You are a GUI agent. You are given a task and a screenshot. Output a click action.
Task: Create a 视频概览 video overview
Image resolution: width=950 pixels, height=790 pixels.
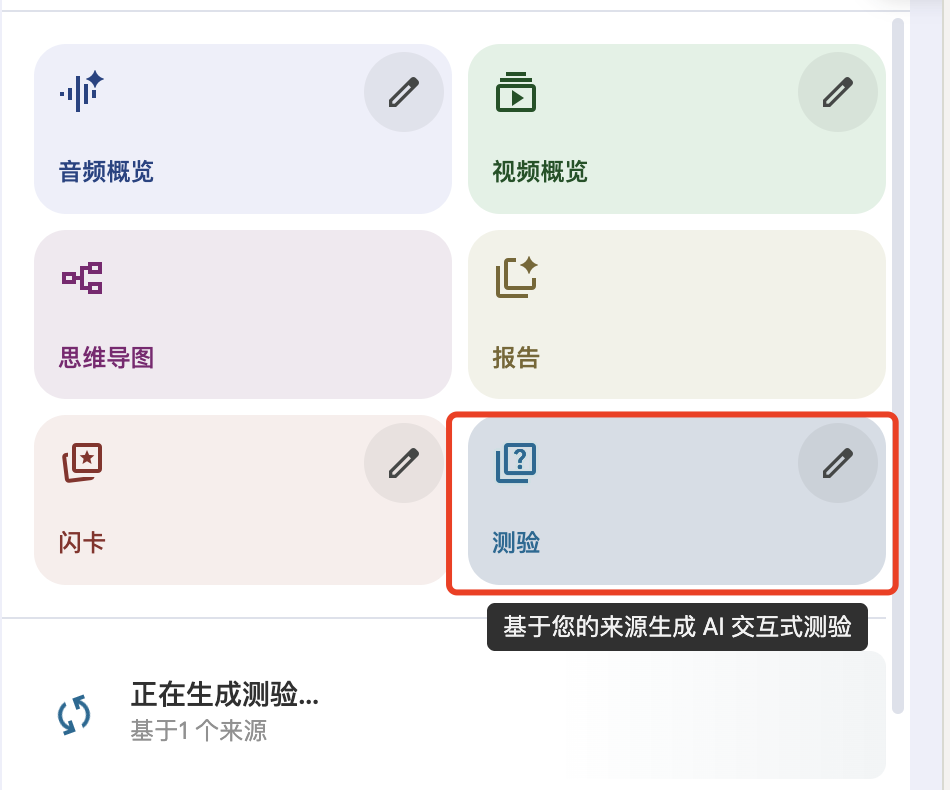click(x=677, y=128)
